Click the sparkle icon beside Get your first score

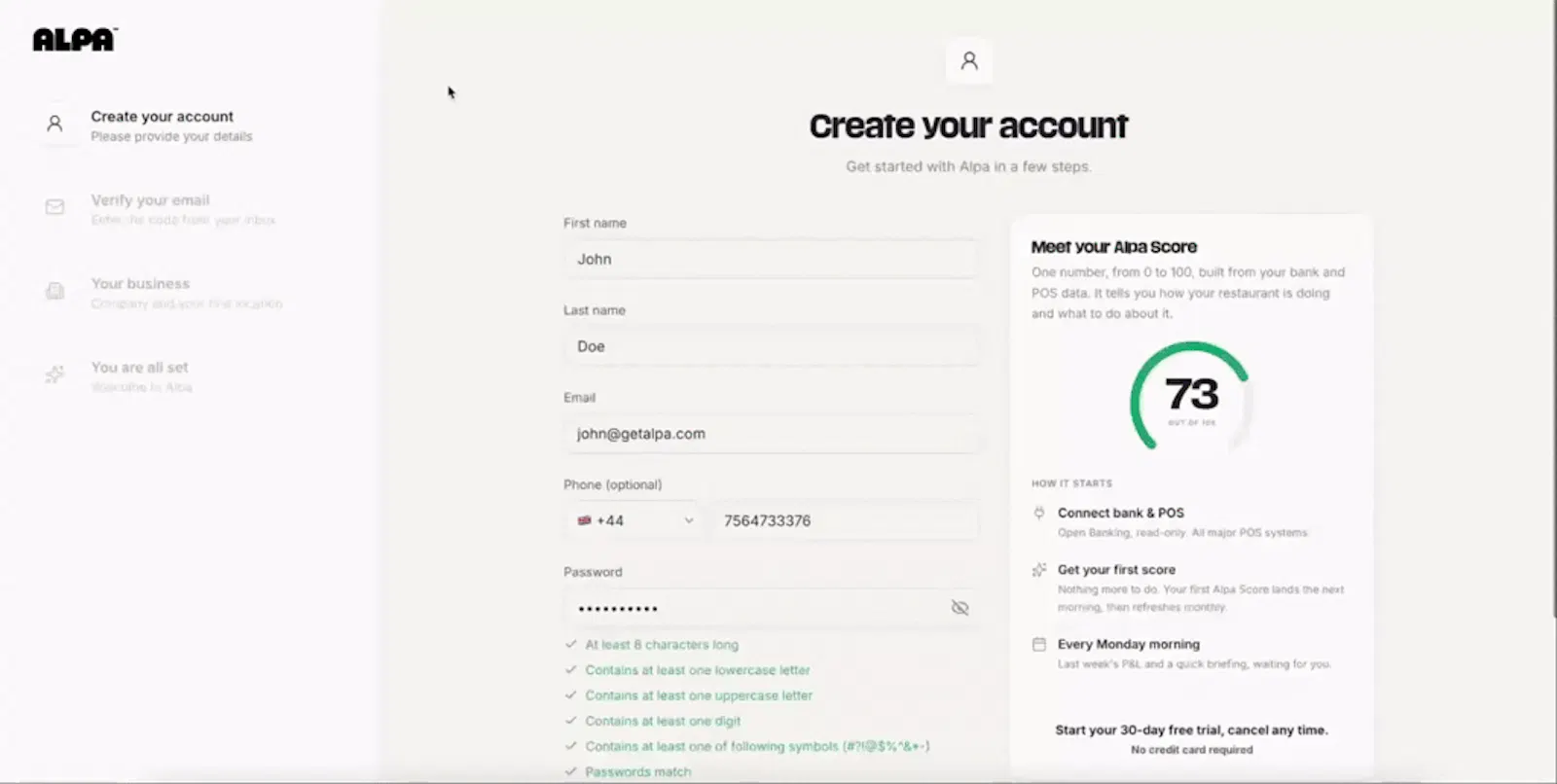[1039, 570]
